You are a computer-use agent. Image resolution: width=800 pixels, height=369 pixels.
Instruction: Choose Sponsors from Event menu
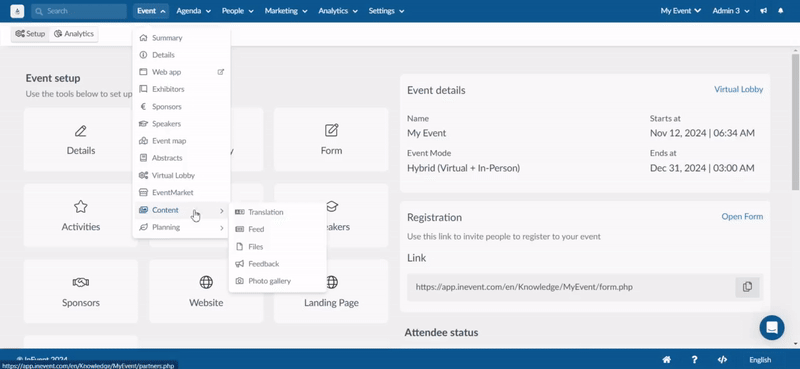coord(181,106)
